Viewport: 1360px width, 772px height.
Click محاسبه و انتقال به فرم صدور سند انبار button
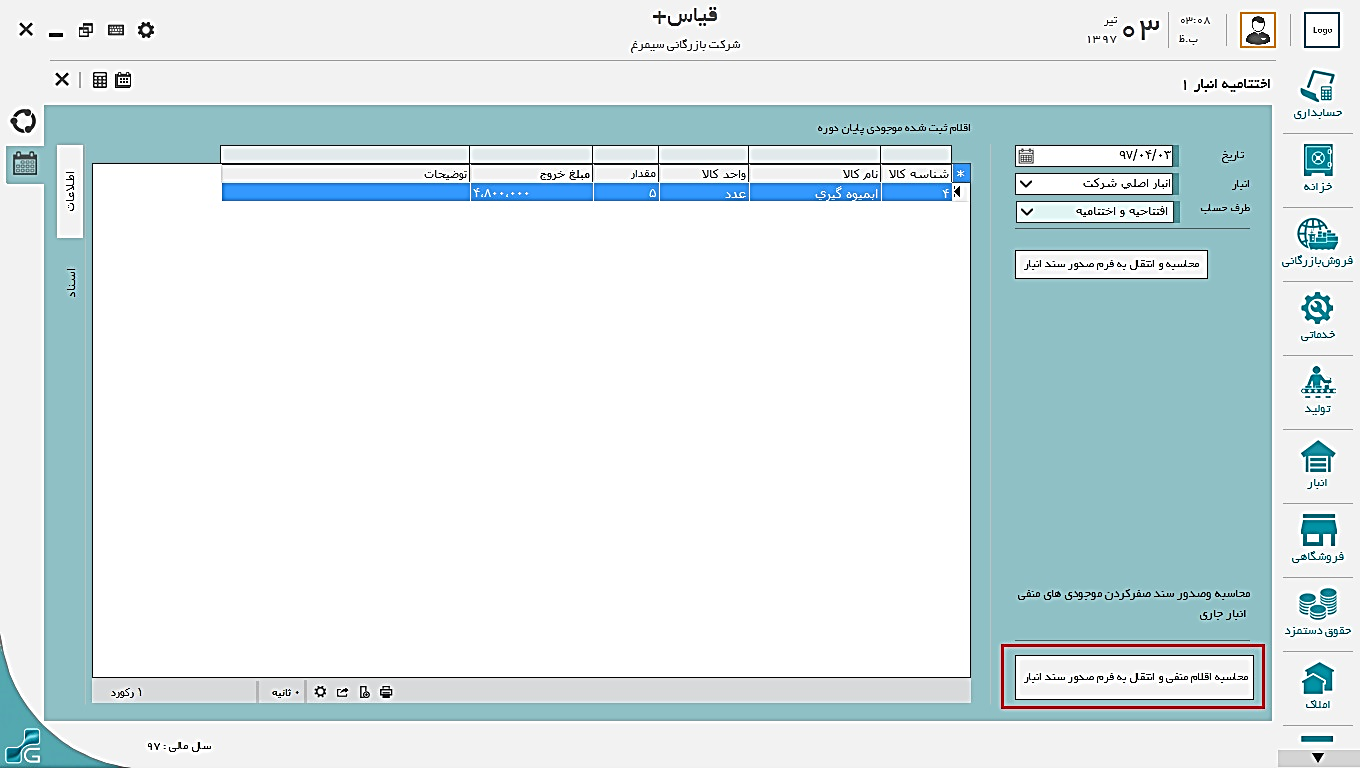tap(1111, 264)
